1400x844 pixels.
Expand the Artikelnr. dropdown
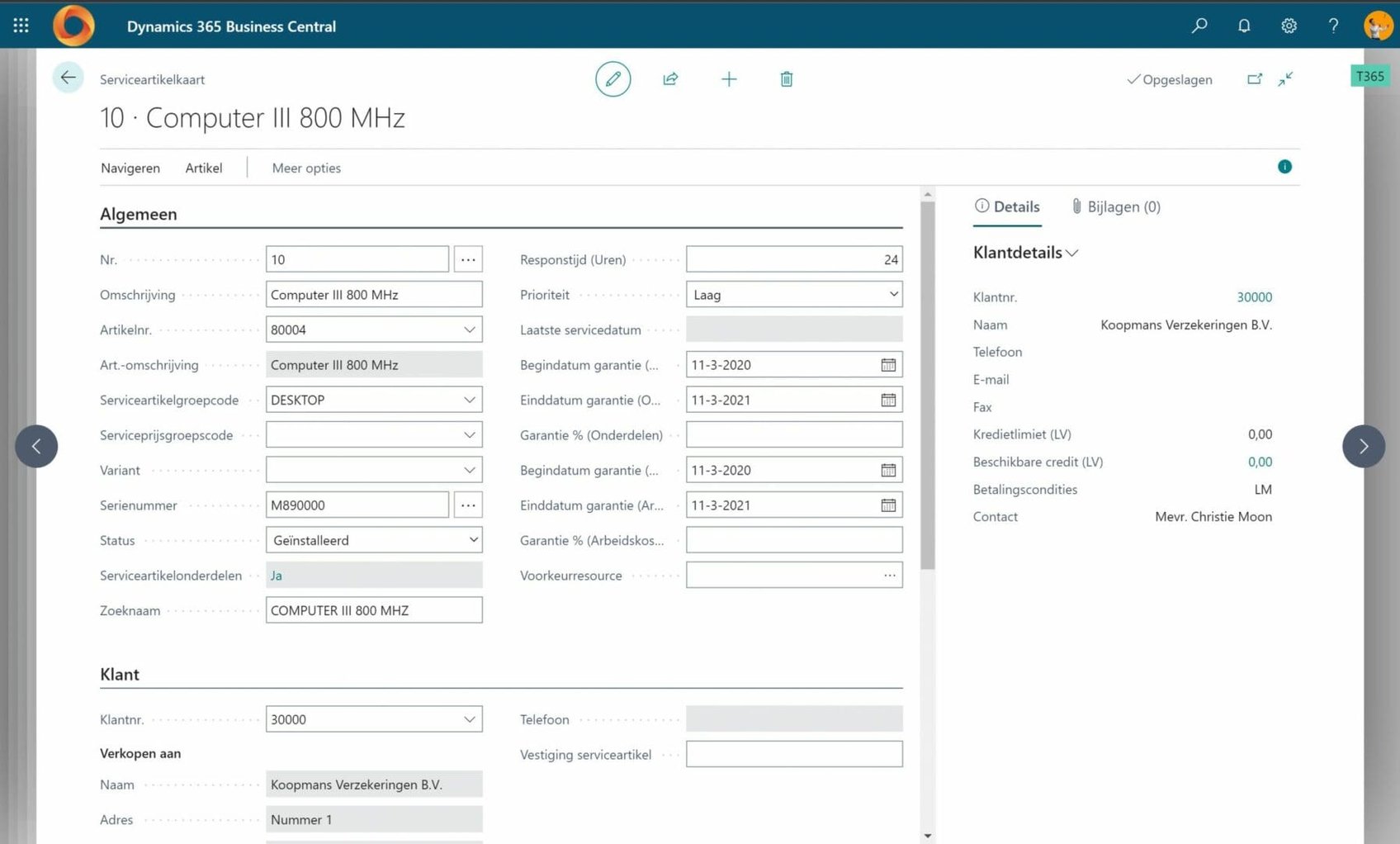[x=470, y=330]
